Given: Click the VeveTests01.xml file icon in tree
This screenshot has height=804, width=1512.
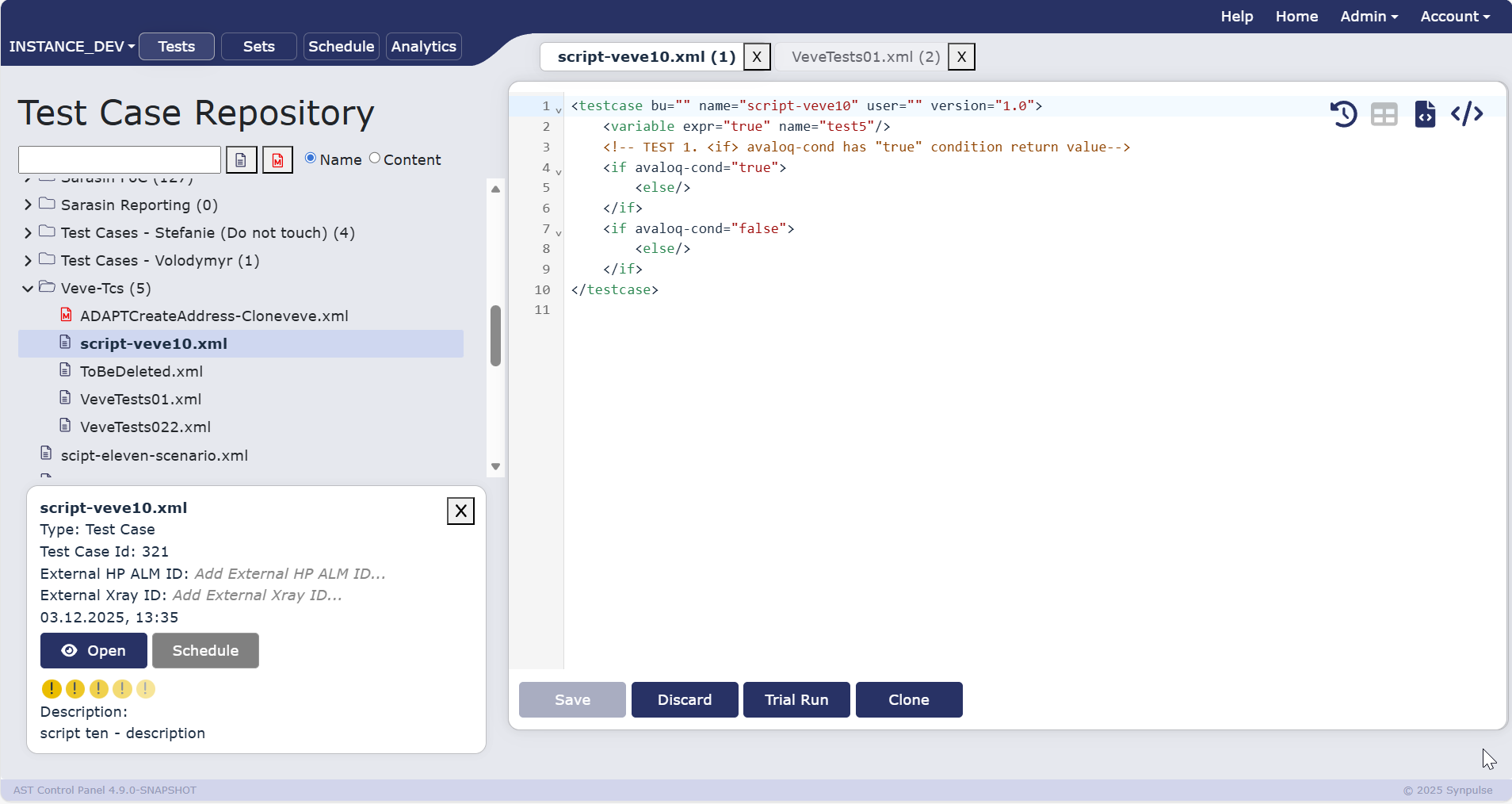Looking at the screenshot, I should point(66,398).
